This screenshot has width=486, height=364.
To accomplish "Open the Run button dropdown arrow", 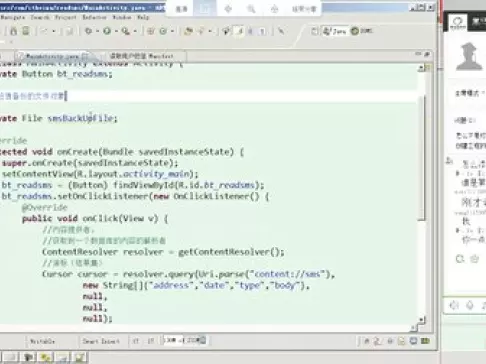I will [116, 31].
